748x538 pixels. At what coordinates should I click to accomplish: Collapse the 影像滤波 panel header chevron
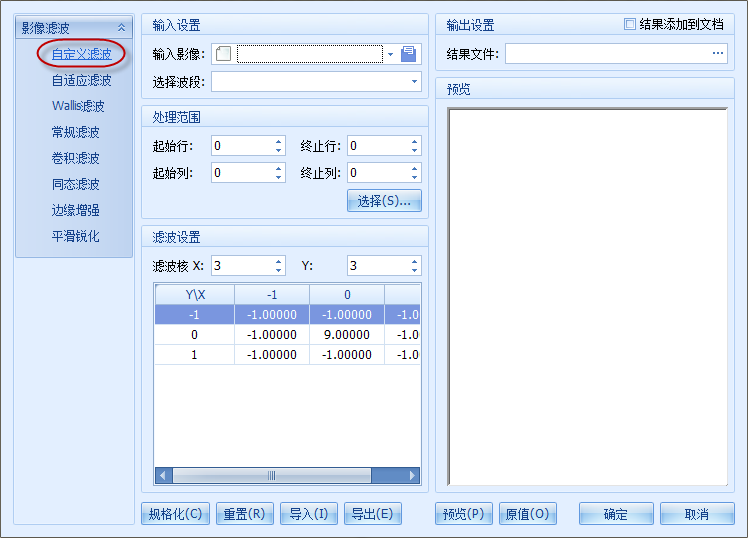(x=122, y=28)
